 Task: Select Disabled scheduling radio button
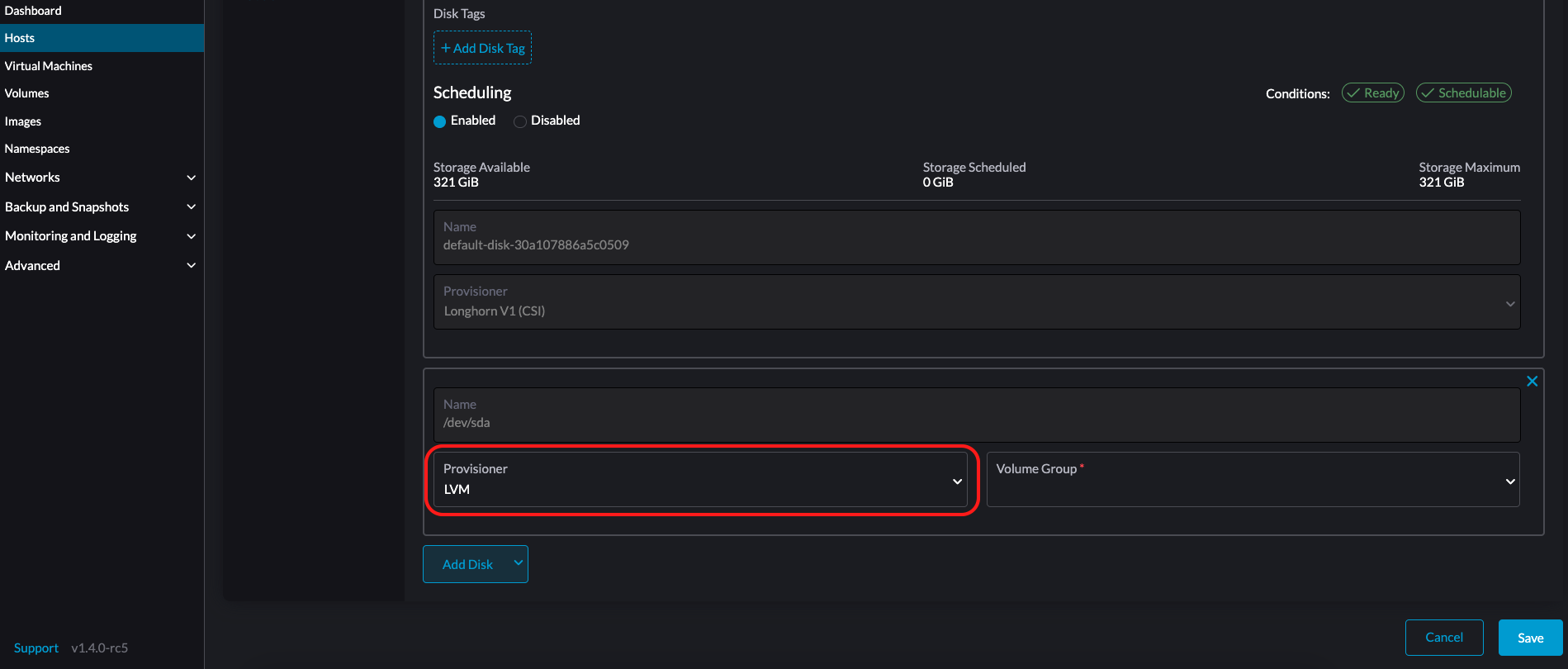click(x=520, y=121)
